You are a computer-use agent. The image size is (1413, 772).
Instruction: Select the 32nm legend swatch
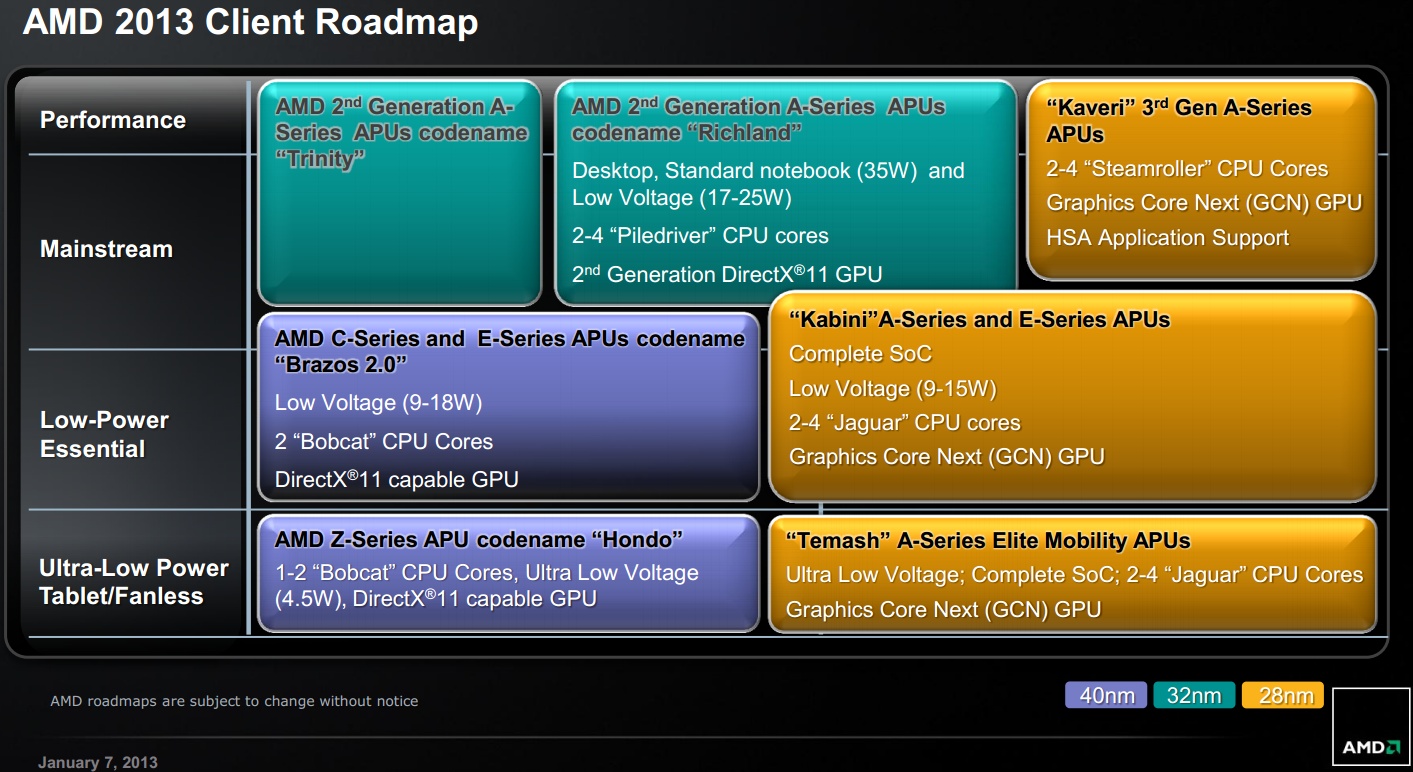pos(1194,695)
